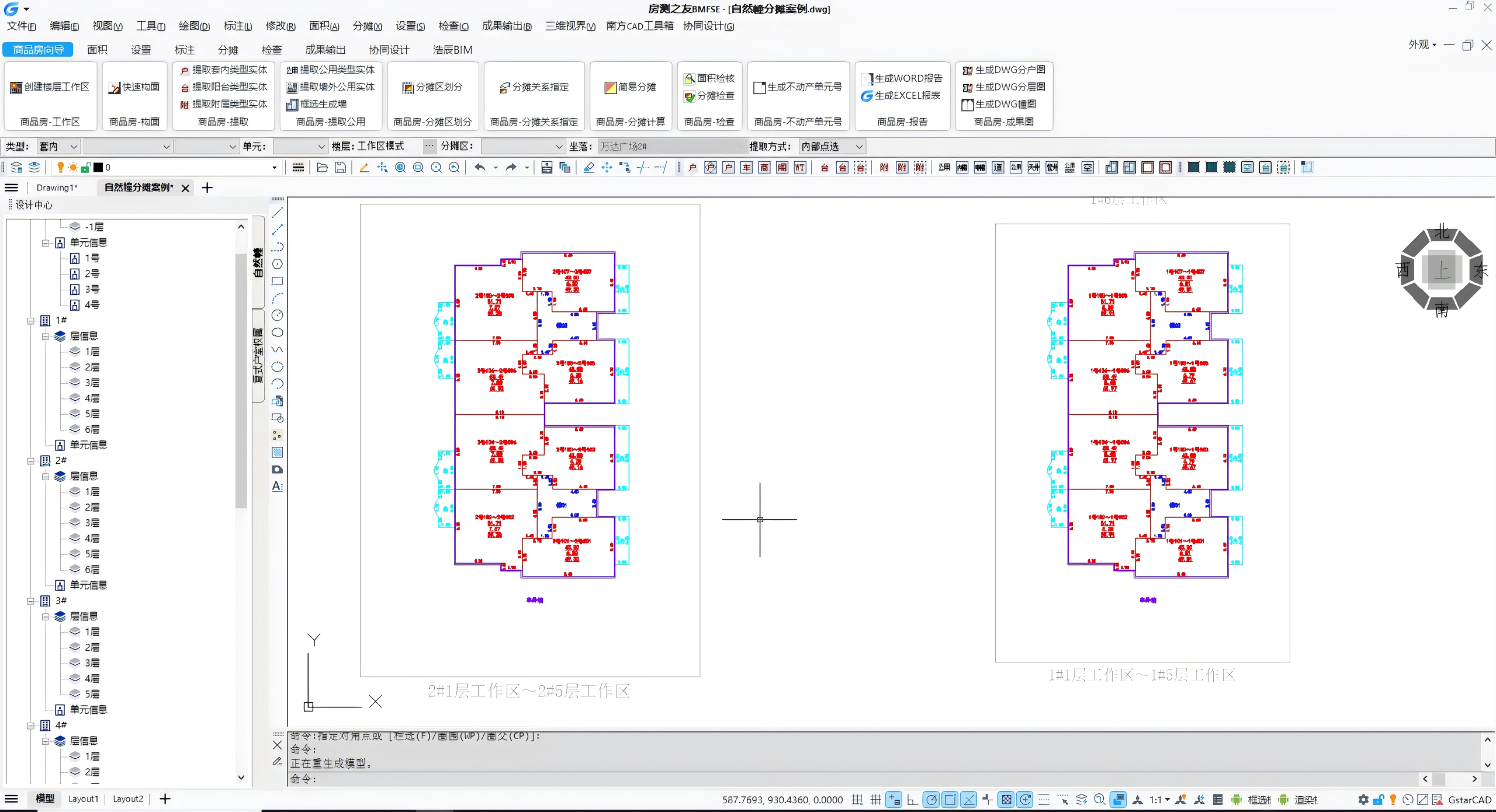The width and height of the screenshot is (1496, 812).
Task: Collapse the 2# building tree node
Action: coord(31,461)
